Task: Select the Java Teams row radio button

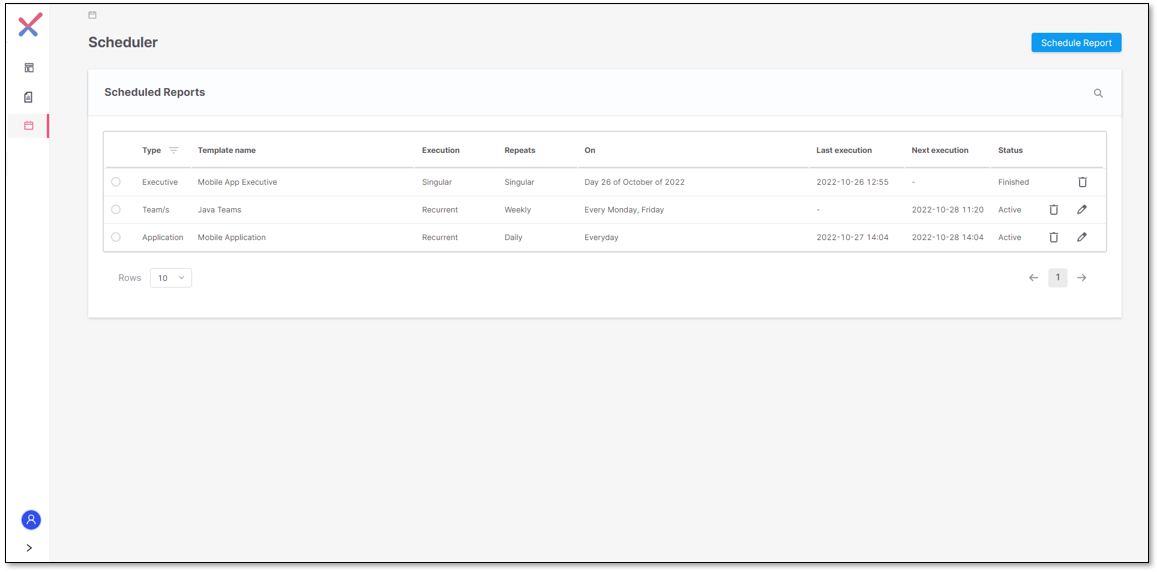Action: (116, 210)
